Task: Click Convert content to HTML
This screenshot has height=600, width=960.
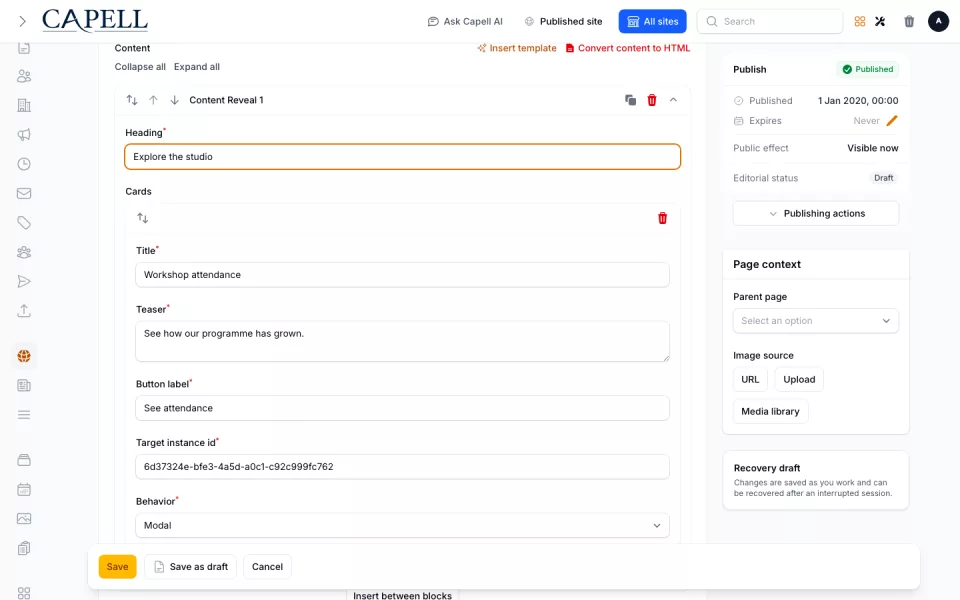Action: pos(628,48)
